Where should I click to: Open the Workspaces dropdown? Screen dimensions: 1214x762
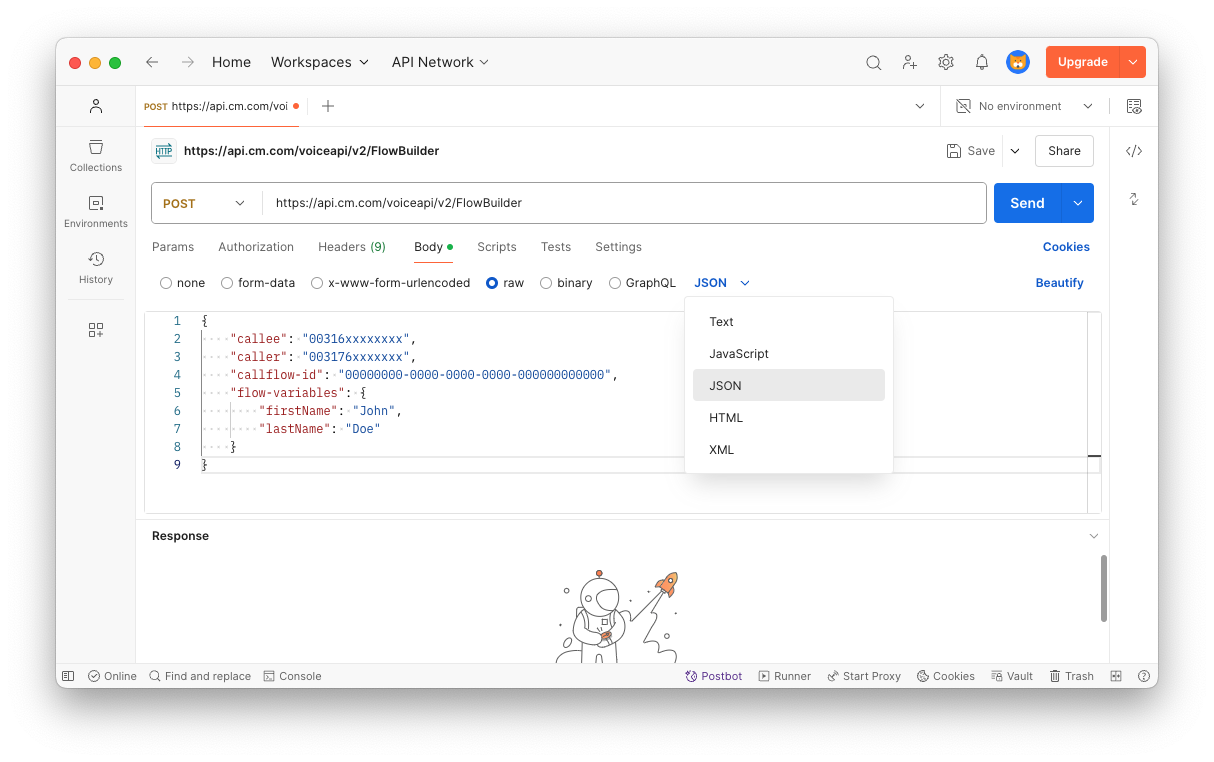pos(320,62)
